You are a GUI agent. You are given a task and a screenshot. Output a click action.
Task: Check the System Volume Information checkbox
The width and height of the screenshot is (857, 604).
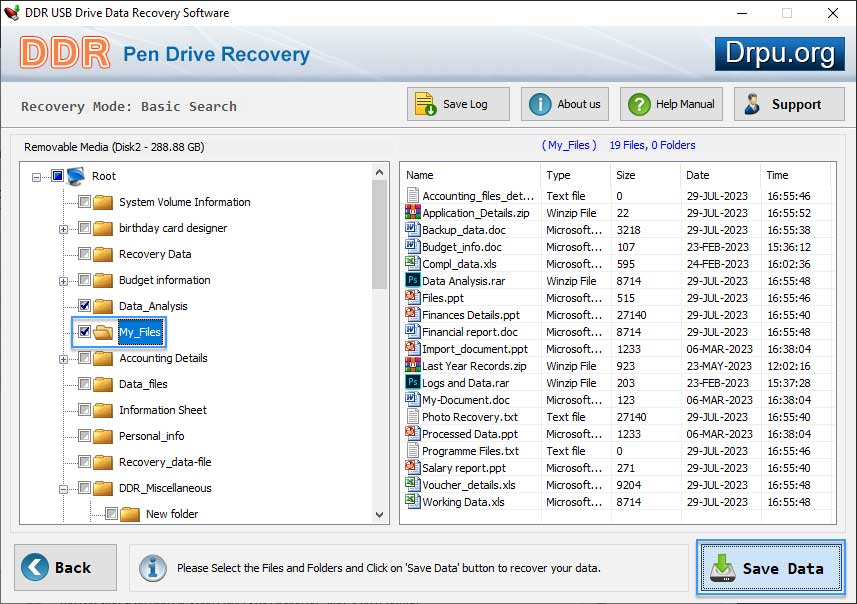pos(84,202)
